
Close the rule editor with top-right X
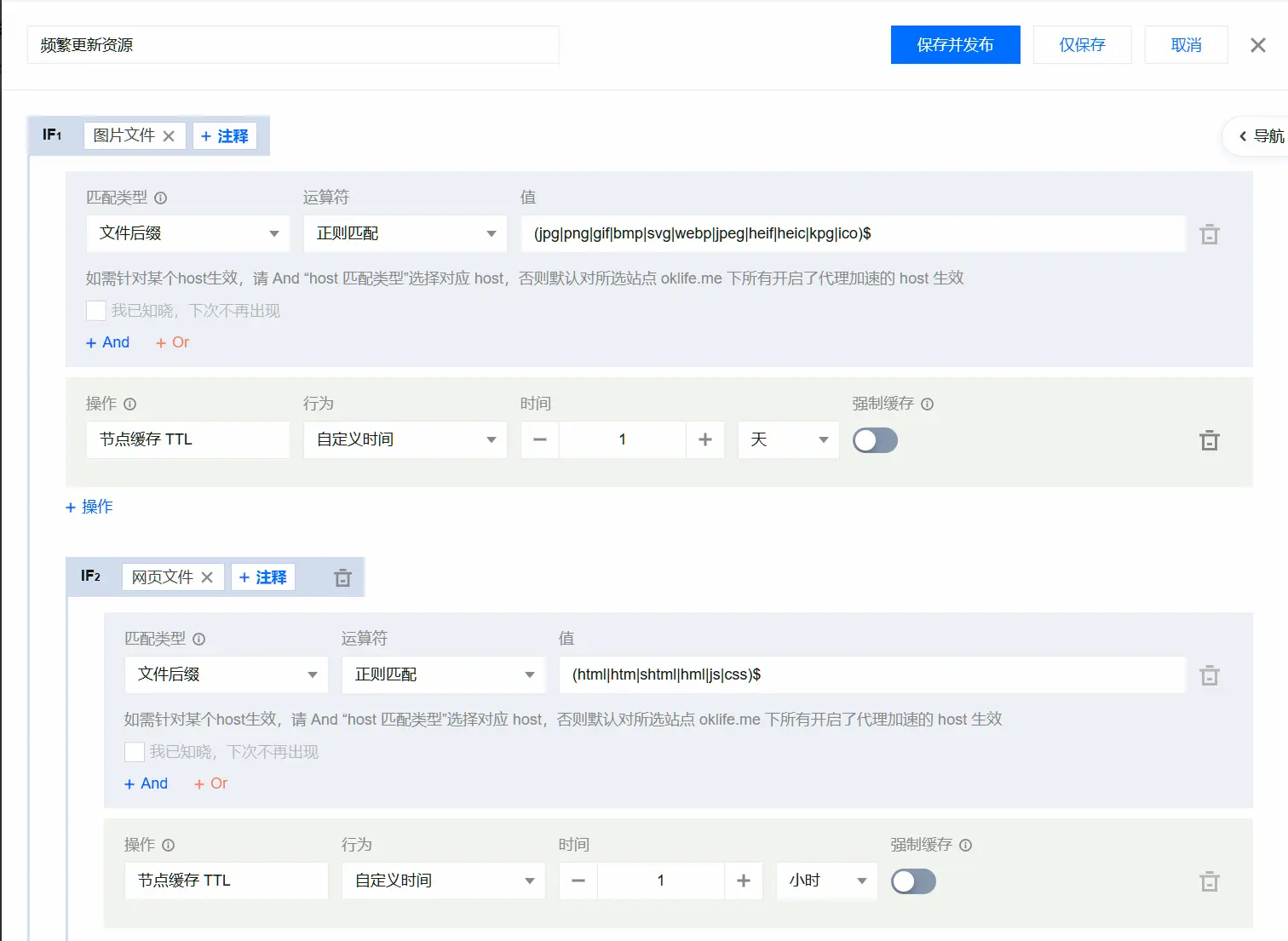(x=1257, y=45)
